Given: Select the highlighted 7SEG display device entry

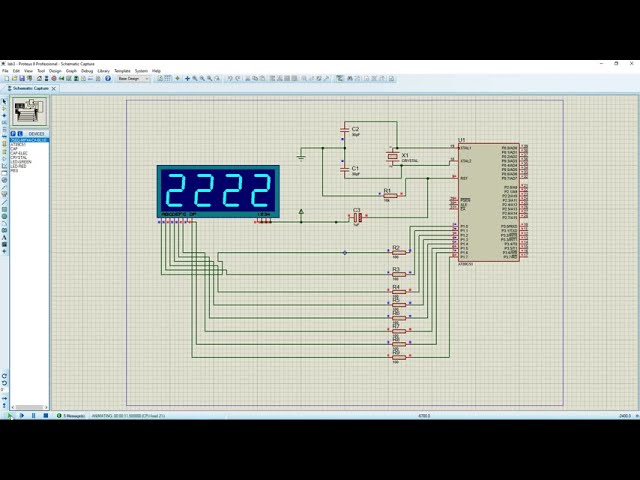Looking at the screenshot, I should click(29, 140).
